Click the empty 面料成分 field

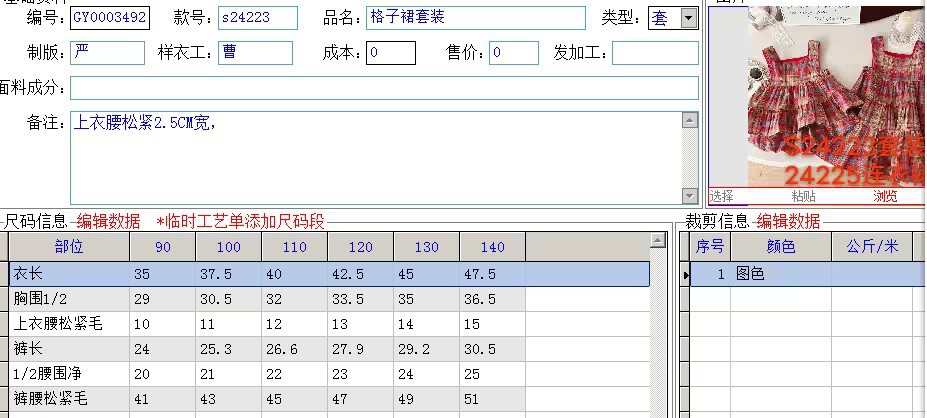(x=384, y=88)
